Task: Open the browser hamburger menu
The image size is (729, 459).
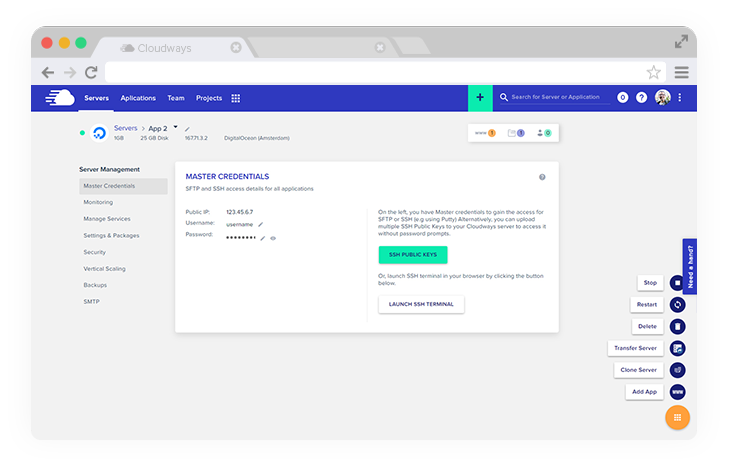Action: tap(682, 72)
